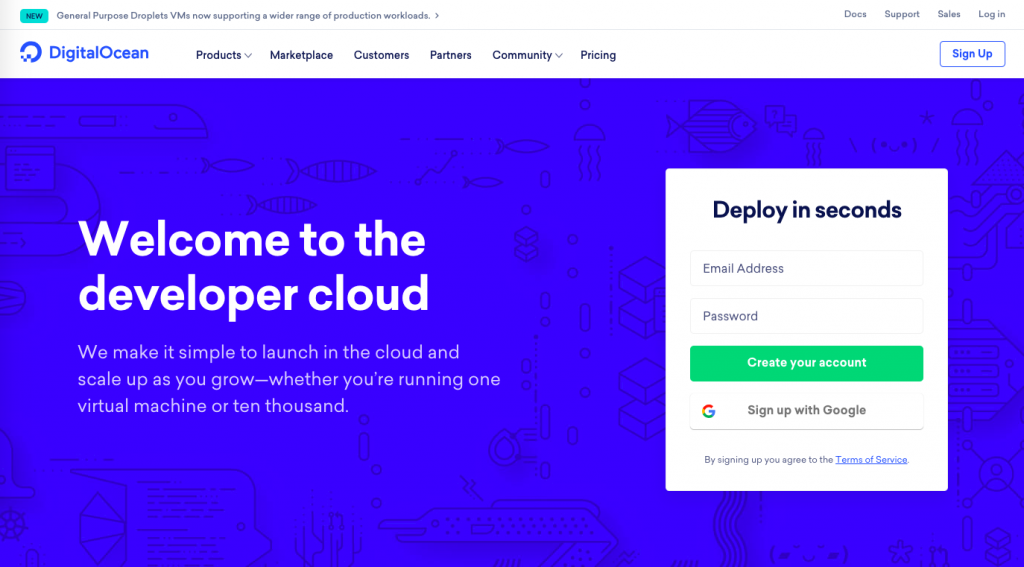Screen dimensions: 1024x567
Task: Open the Support link
Action: point(902,14)
